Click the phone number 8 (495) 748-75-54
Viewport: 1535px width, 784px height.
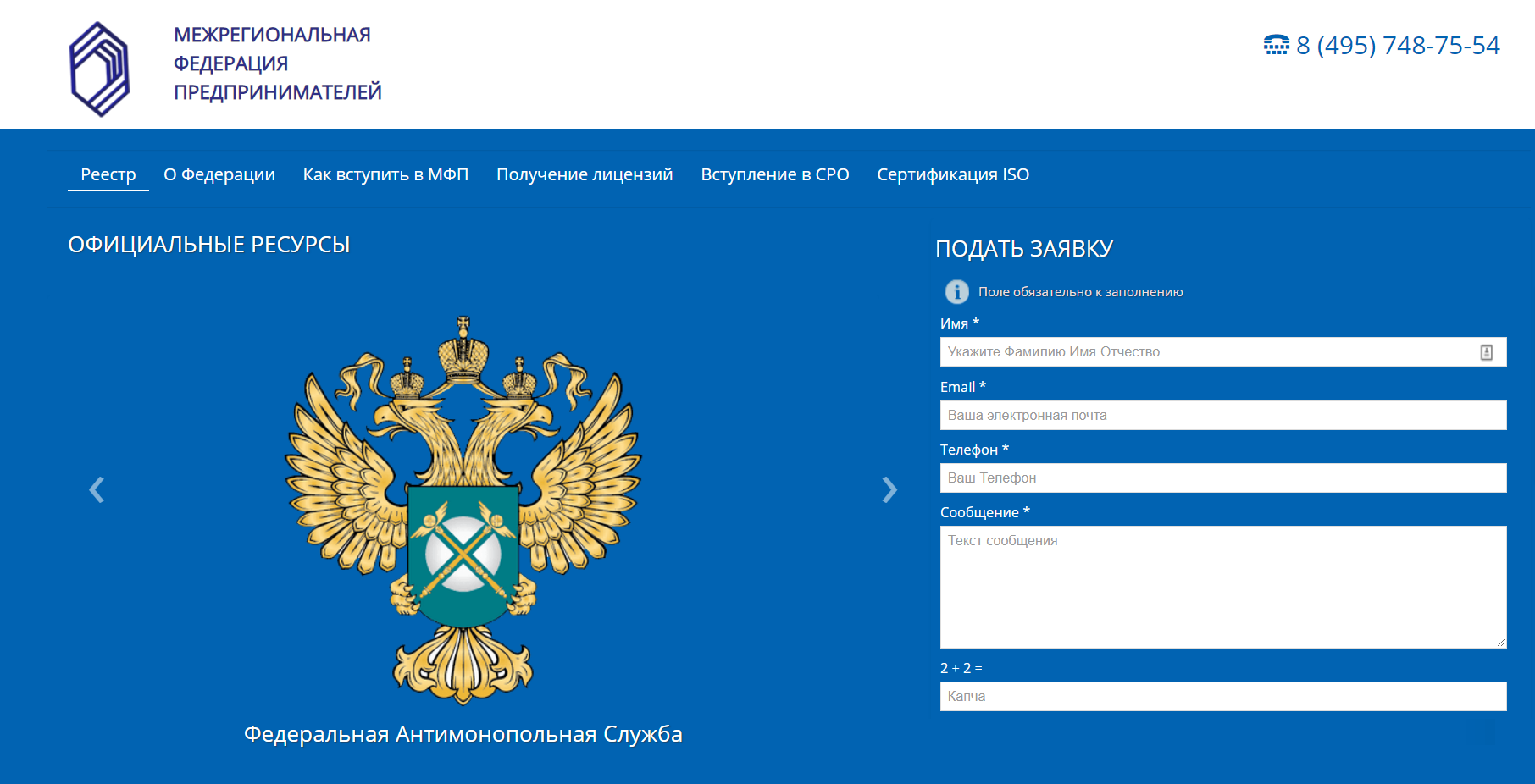[1398, 45]
